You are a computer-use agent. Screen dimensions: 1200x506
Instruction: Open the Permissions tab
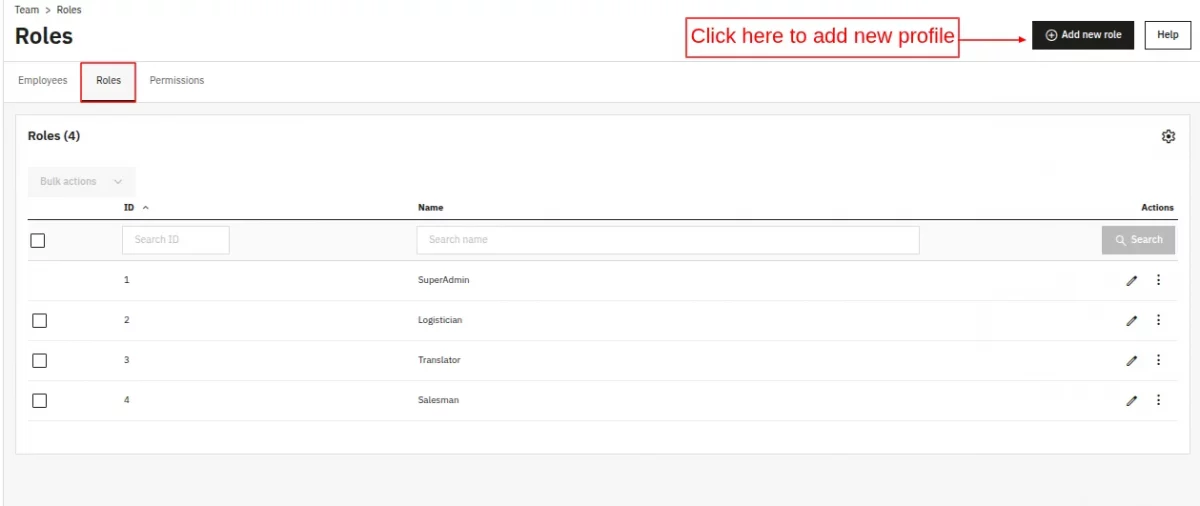tap(177, 80)
